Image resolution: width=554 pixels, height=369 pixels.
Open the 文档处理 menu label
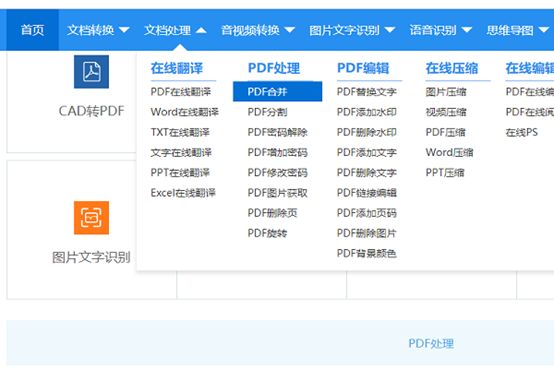click(167, 30)
